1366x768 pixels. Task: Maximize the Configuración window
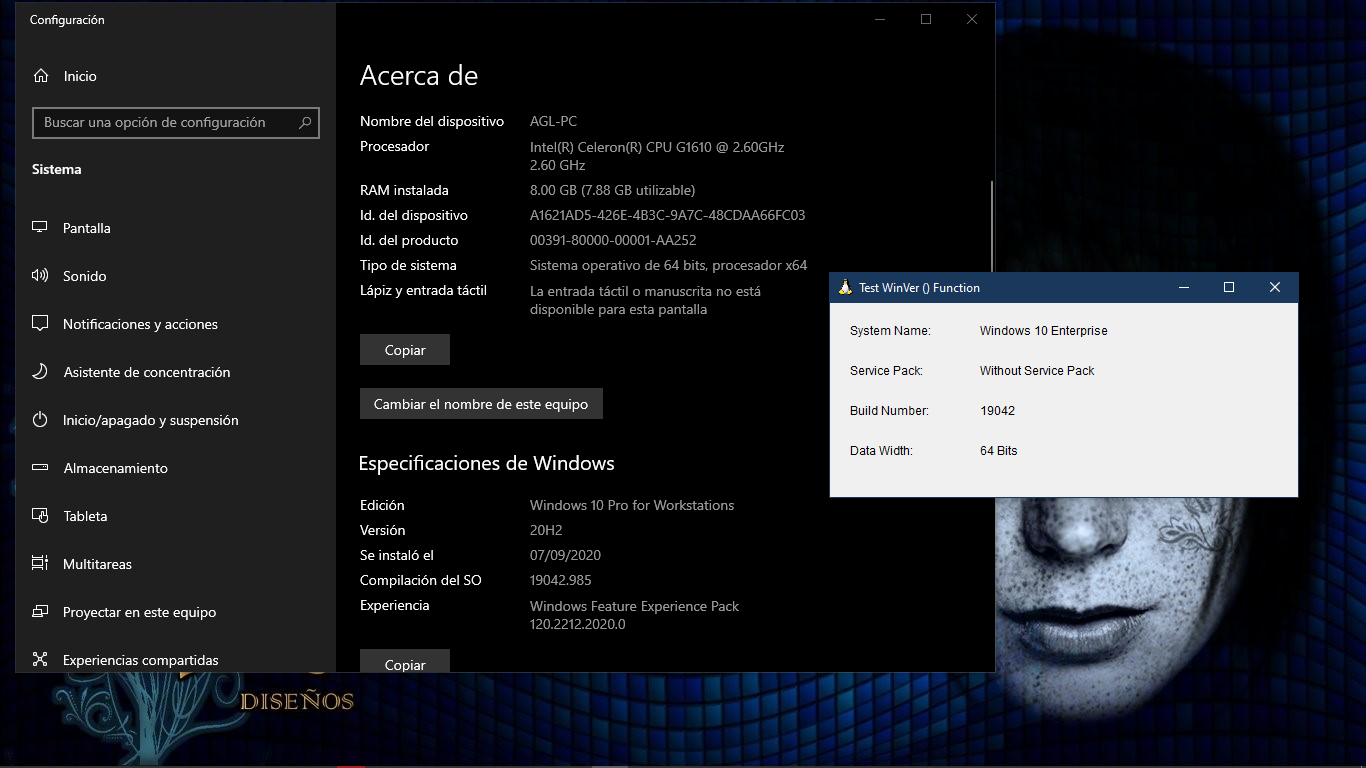point(926,19)
